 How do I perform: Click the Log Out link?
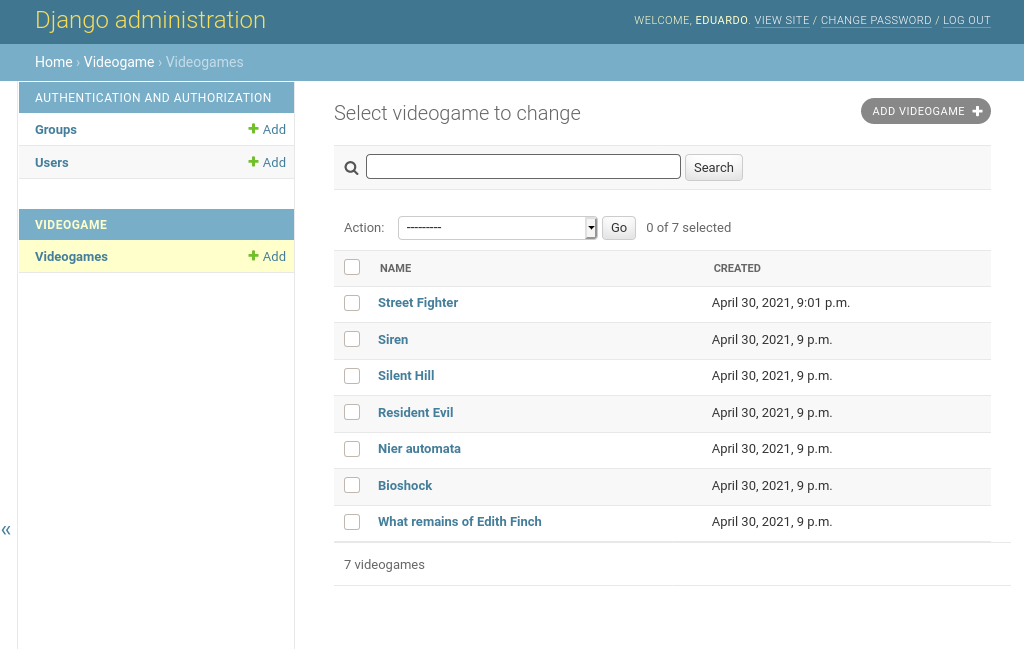click(966, 21)
